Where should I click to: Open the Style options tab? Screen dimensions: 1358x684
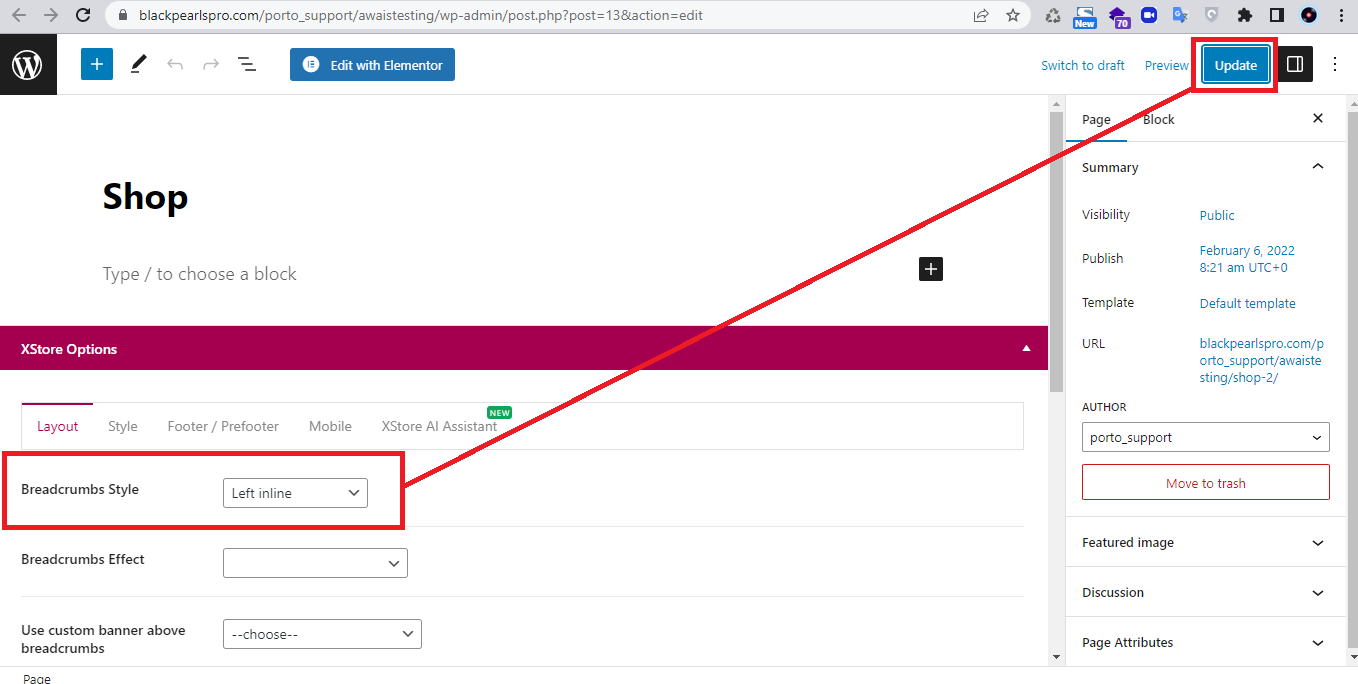(123, 426)
